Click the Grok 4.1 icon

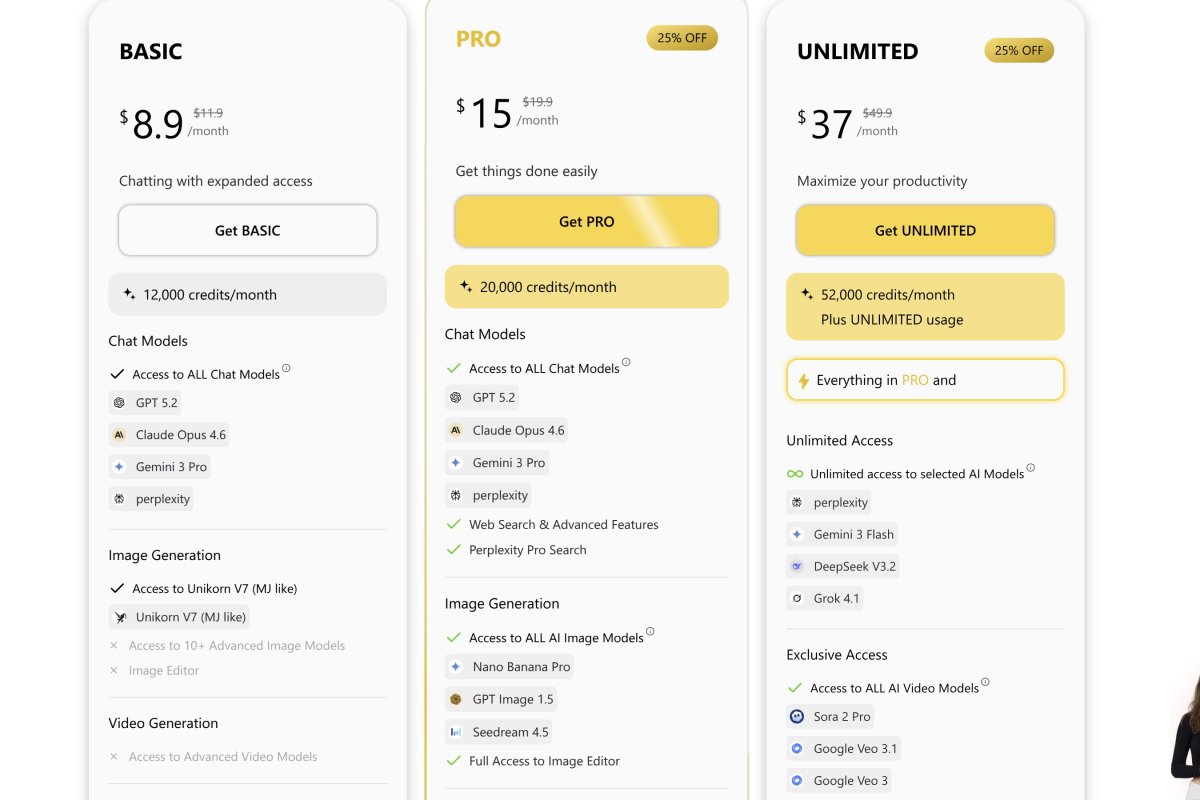(x=797, y=598)
